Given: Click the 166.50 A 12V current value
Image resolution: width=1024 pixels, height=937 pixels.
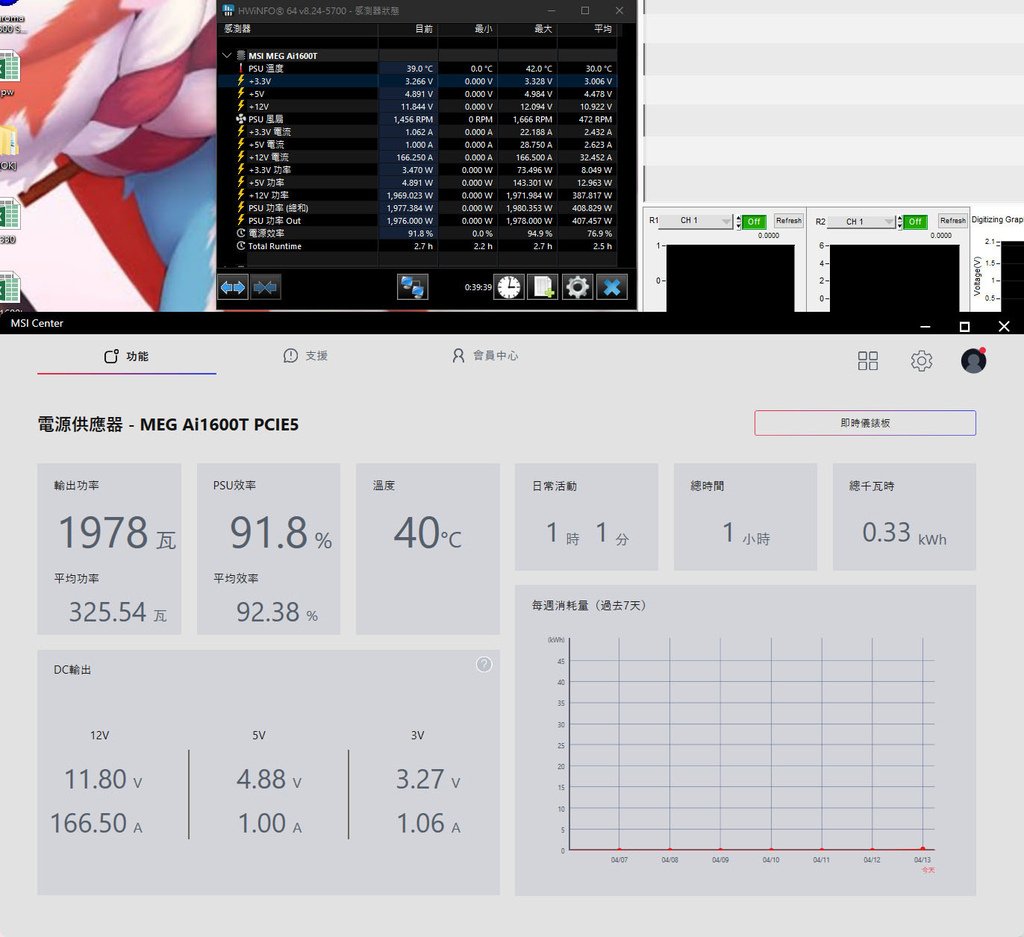Looking at the screenshot, I should coord(96,823).
